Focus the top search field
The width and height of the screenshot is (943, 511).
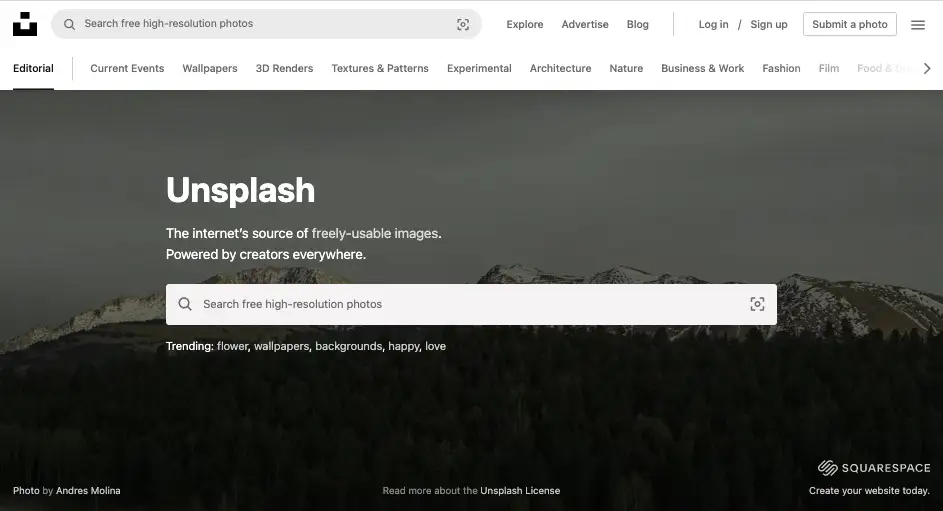coord(266,24)
